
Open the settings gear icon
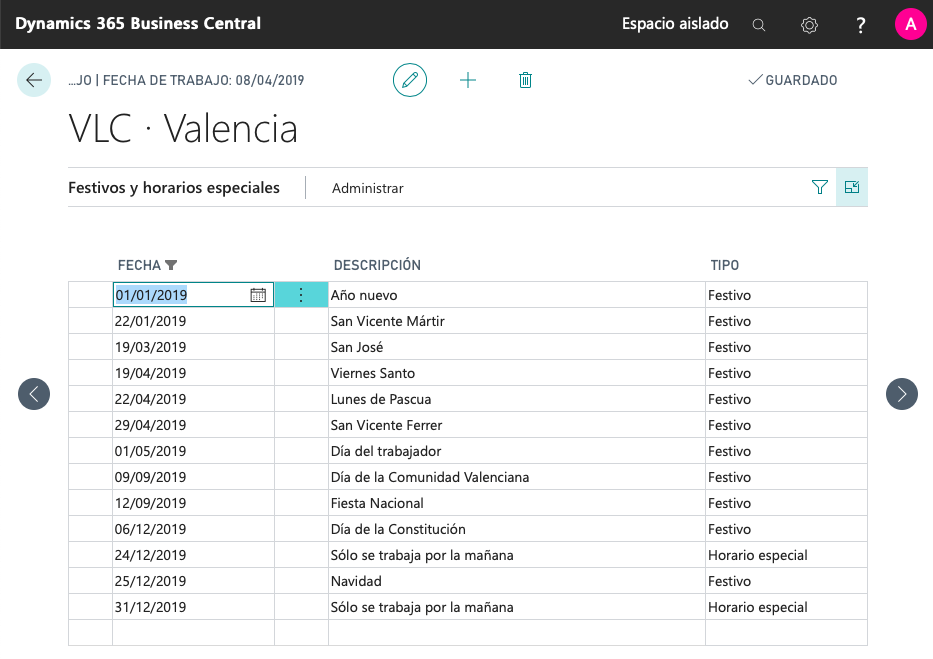pos(810,25)
